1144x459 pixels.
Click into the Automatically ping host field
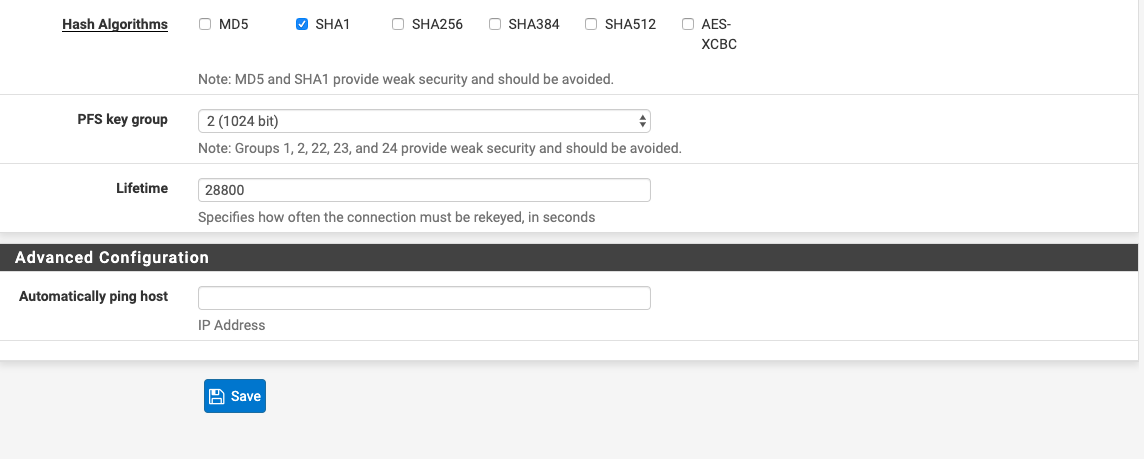click(424, 298)
